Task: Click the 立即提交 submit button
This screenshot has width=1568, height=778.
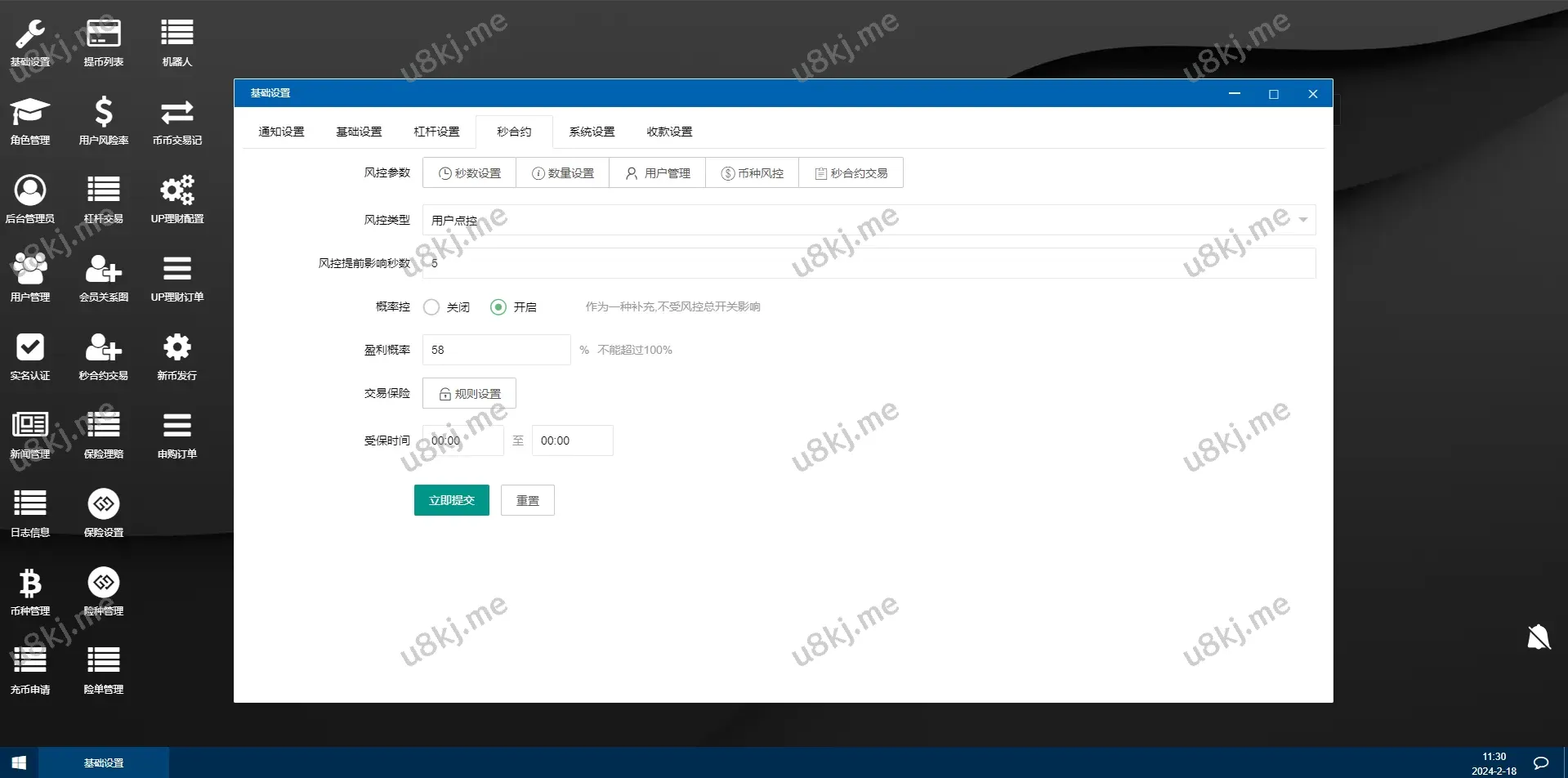Action: coord(451,500)
